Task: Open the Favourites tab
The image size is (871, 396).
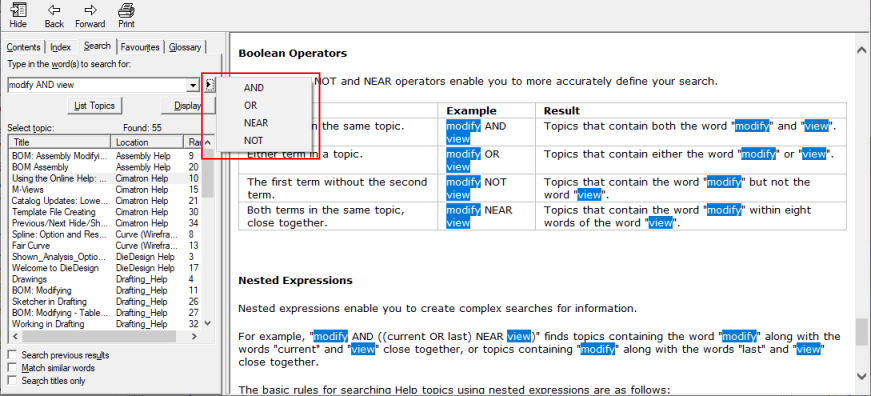Action: (x=140, y=47)
